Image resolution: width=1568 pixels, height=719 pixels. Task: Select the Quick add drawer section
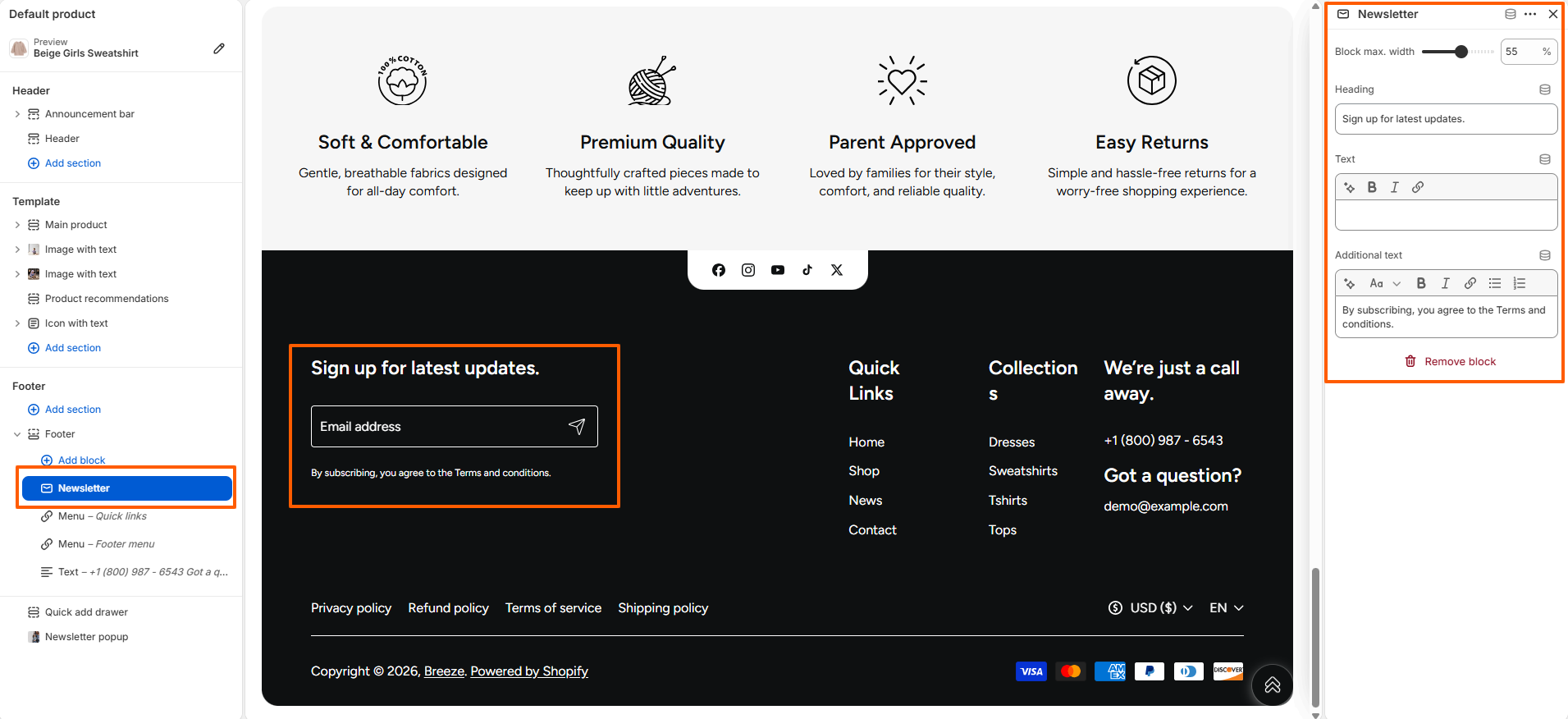tap(86, 612)
